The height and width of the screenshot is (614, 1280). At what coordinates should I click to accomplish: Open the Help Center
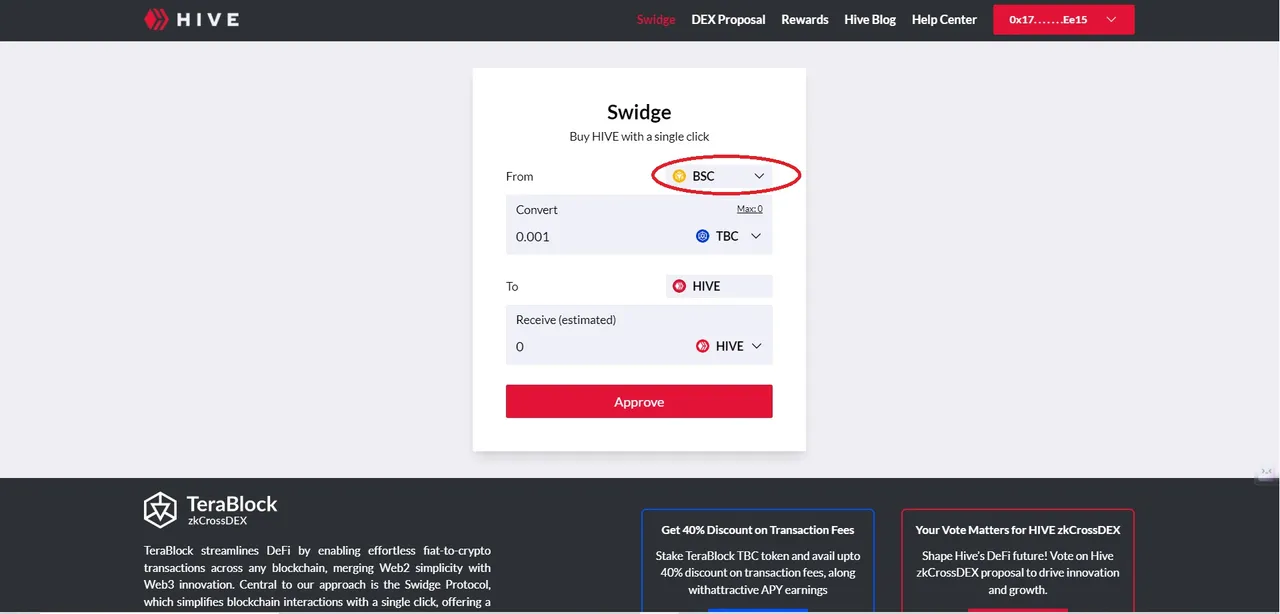click(x=944, y=19)
